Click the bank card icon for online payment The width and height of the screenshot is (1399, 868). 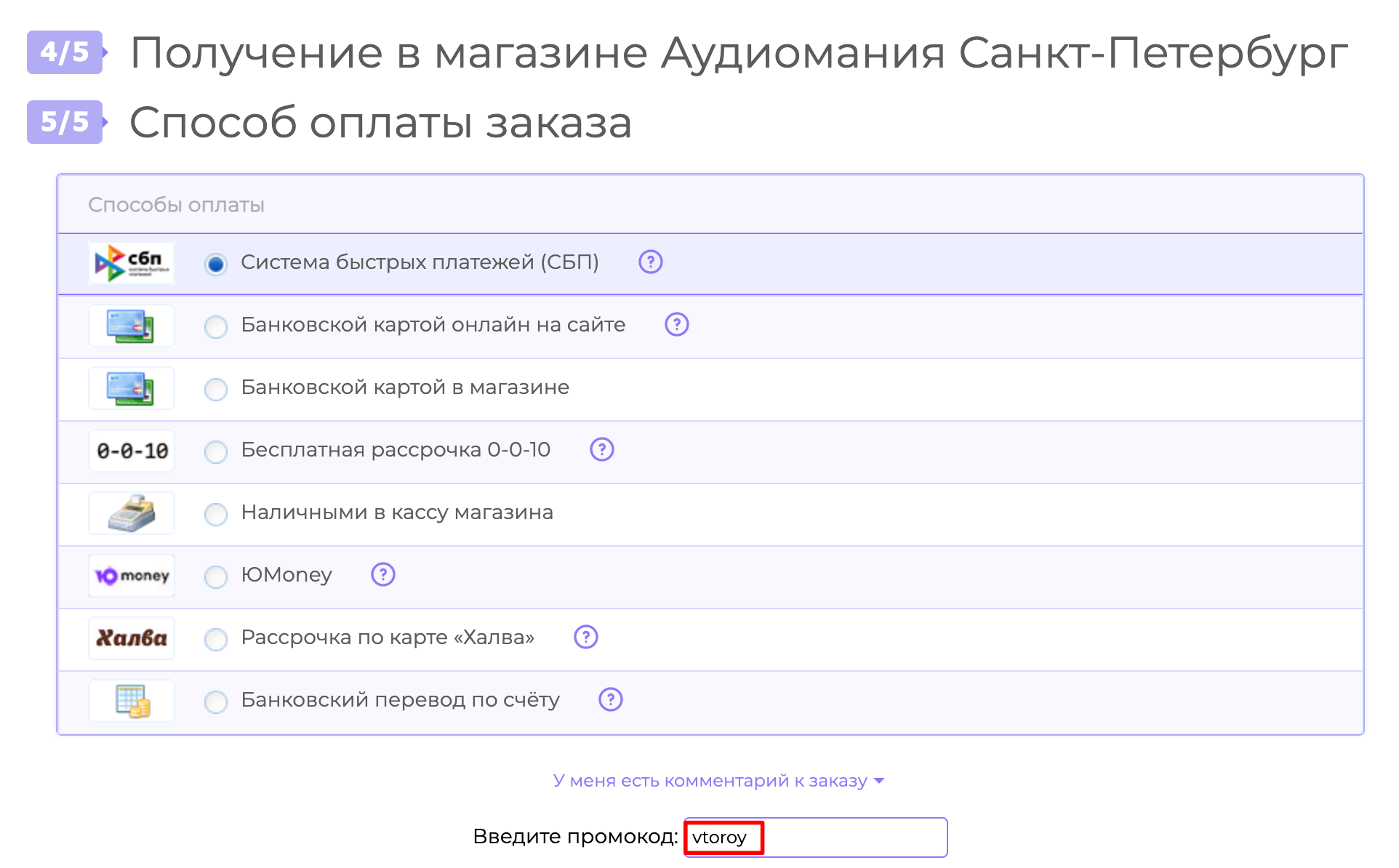131,326
